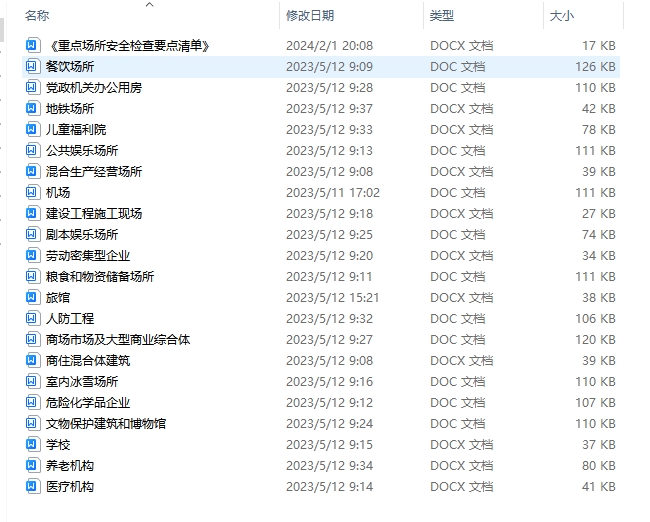Click the 文物保护建筑和博物馆 file name
The height and width of the screenshot is (522, 650).
pos(106,424)
